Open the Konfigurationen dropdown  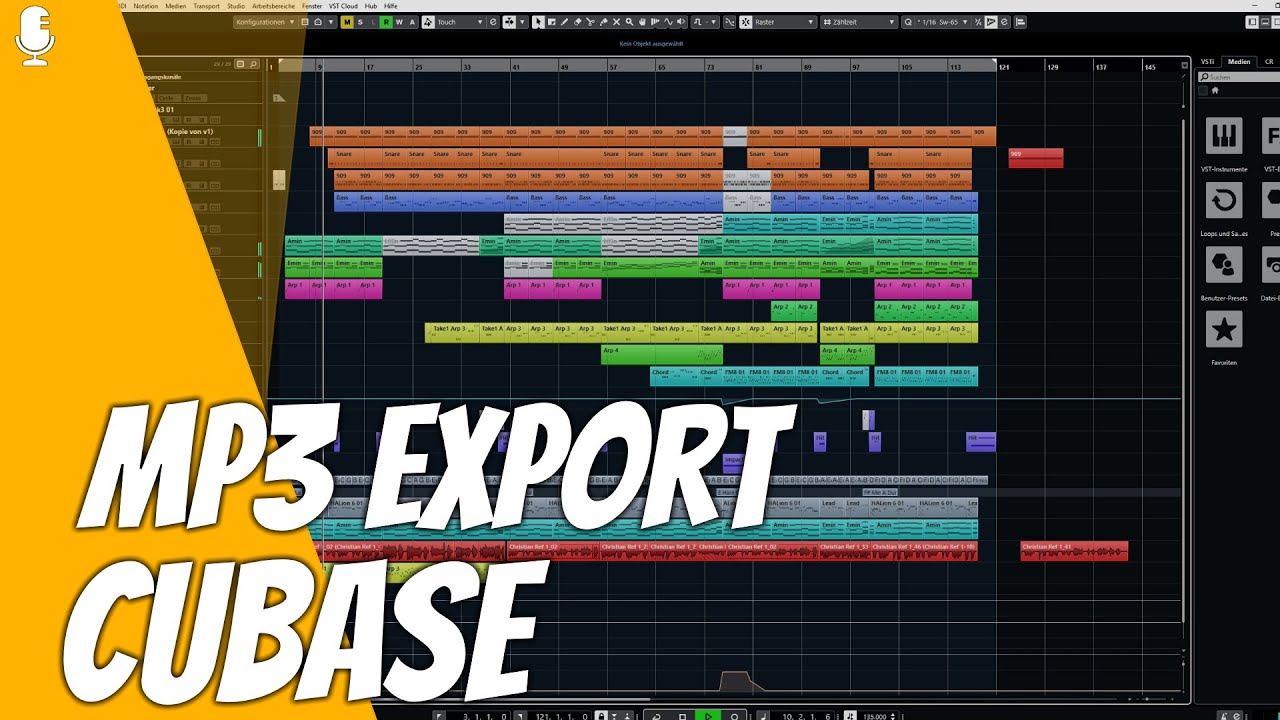(x=267, y=22)
